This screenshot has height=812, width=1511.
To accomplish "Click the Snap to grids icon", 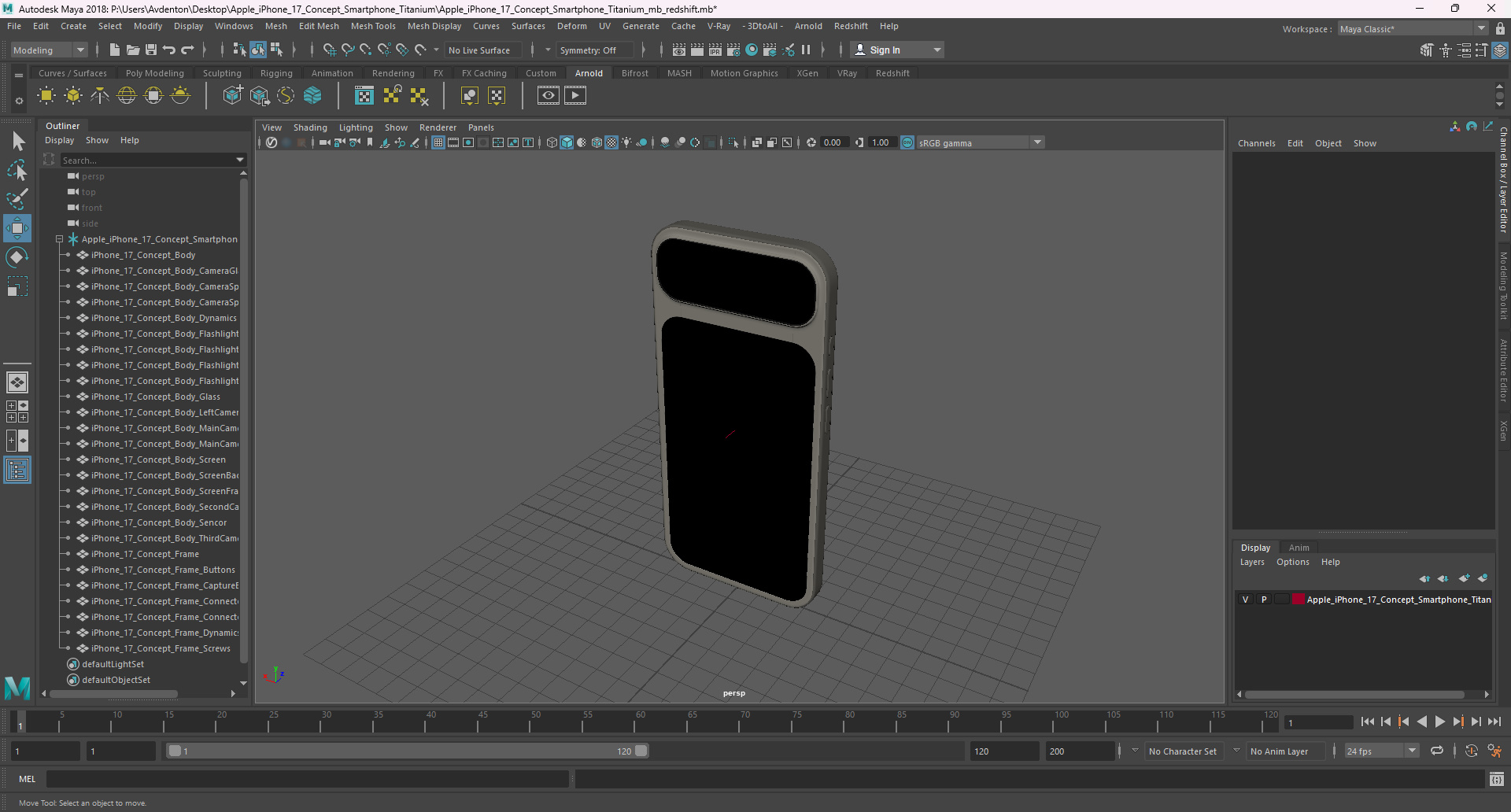I will [x=329, y=50].
